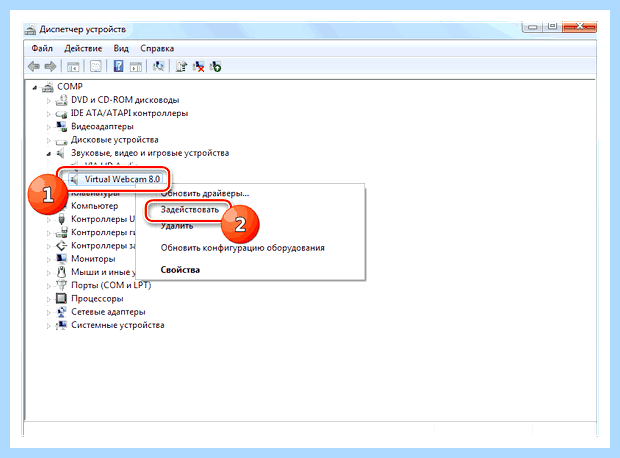Select the Системные устройства label
620x458 pixels.
pyautogui.click(x=117, y=325)
